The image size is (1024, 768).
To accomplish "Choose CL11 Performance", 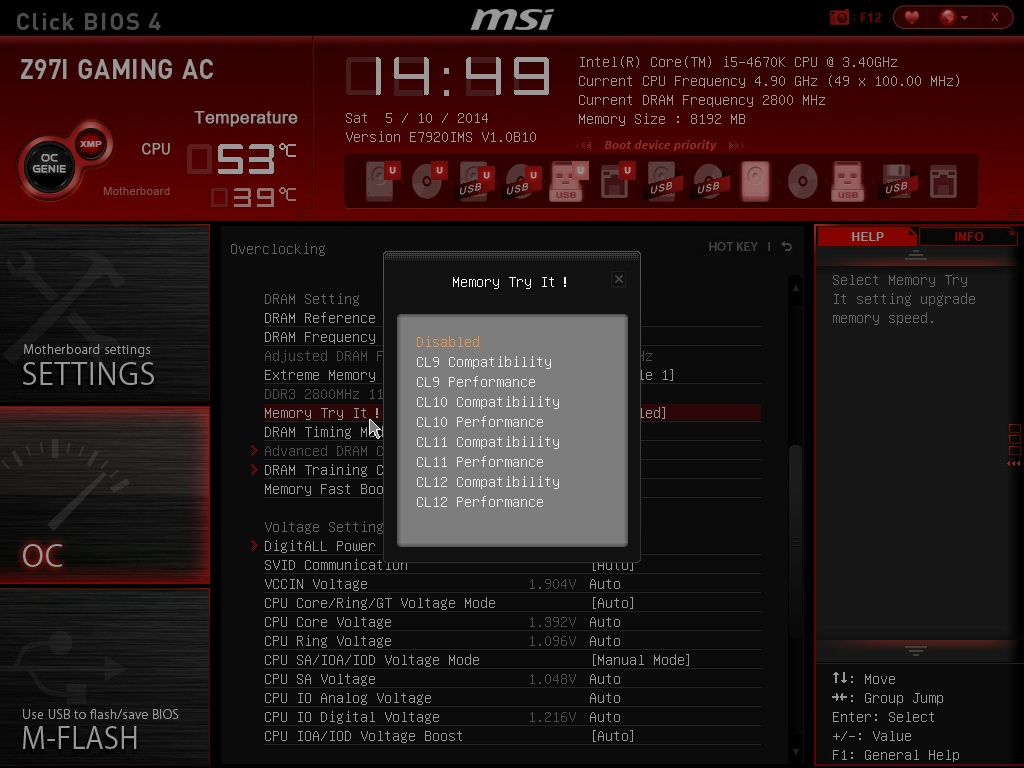I will tap(479, 462).
